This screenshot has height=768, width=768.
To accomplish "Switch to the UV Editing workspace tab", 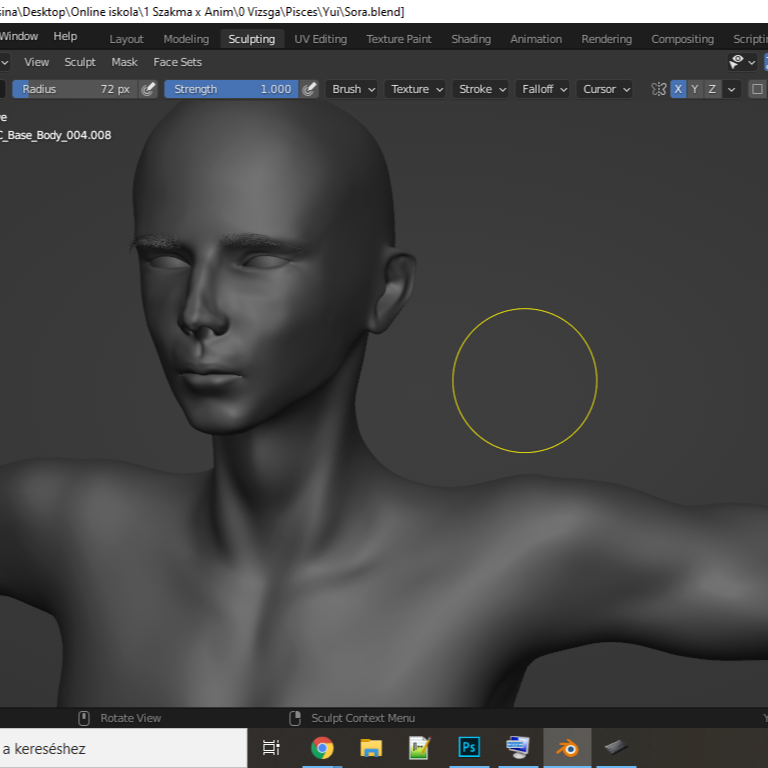I will pos(320,39).
